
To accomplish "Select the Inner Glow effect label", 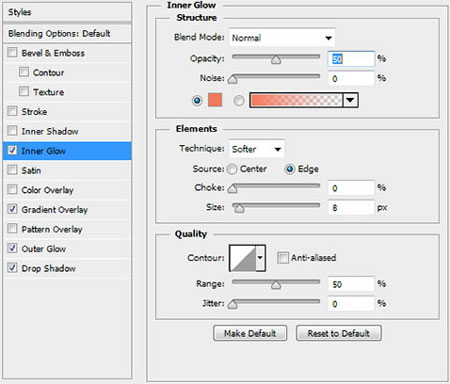I will pyautogui.click(x=44, y=151).
